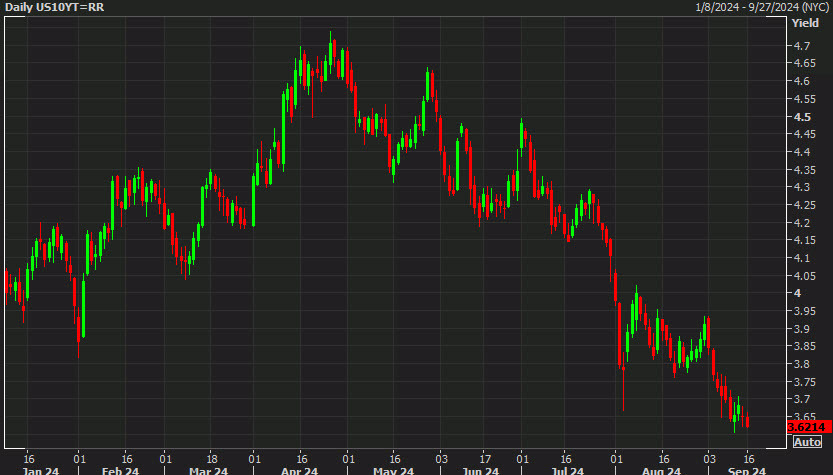The image size is (833, 475).
Task: Select the 3.8 yield axis label
Action: [x=802, y=364]
